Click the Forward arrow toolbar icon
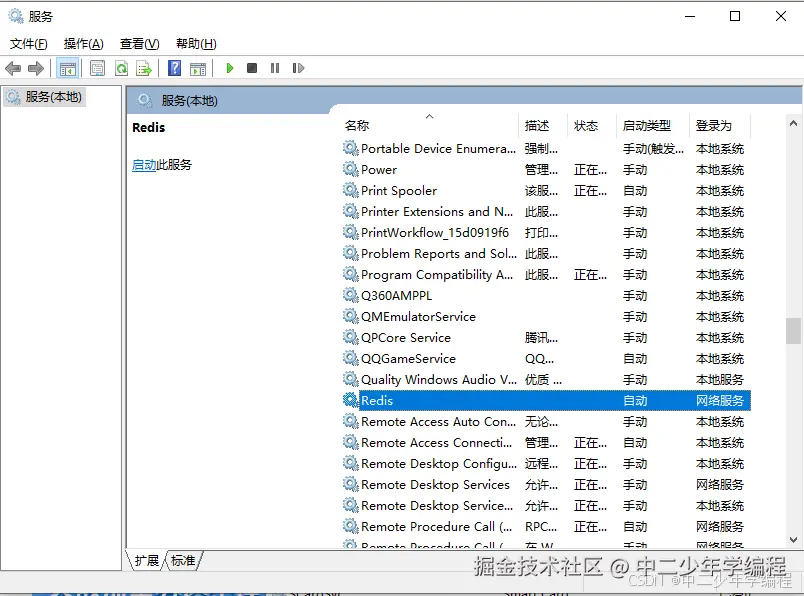The height and width of the screenshot is (596, 804). point(35,68)
